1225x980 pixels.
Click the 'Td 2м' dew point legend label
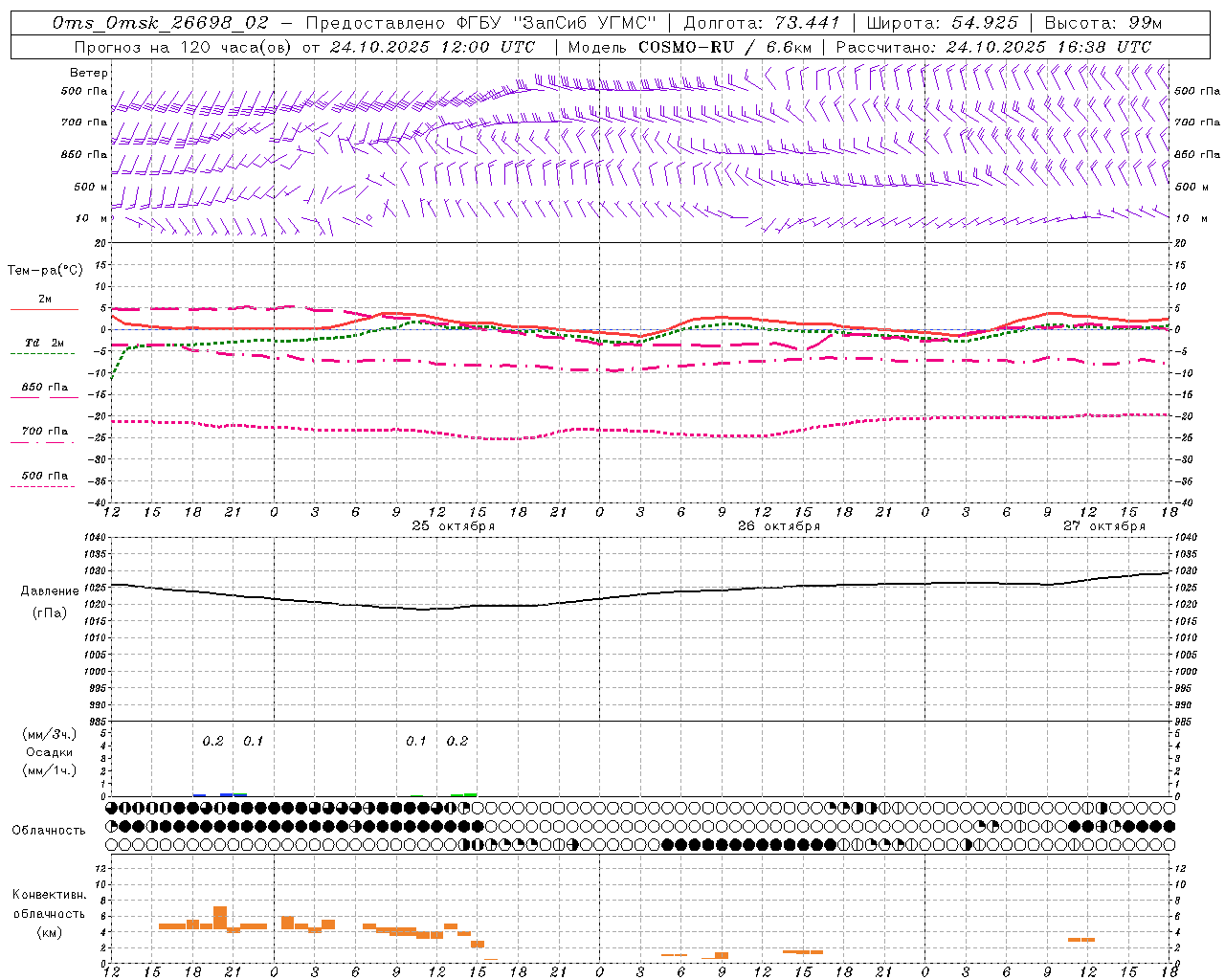[x=44, y=343]
